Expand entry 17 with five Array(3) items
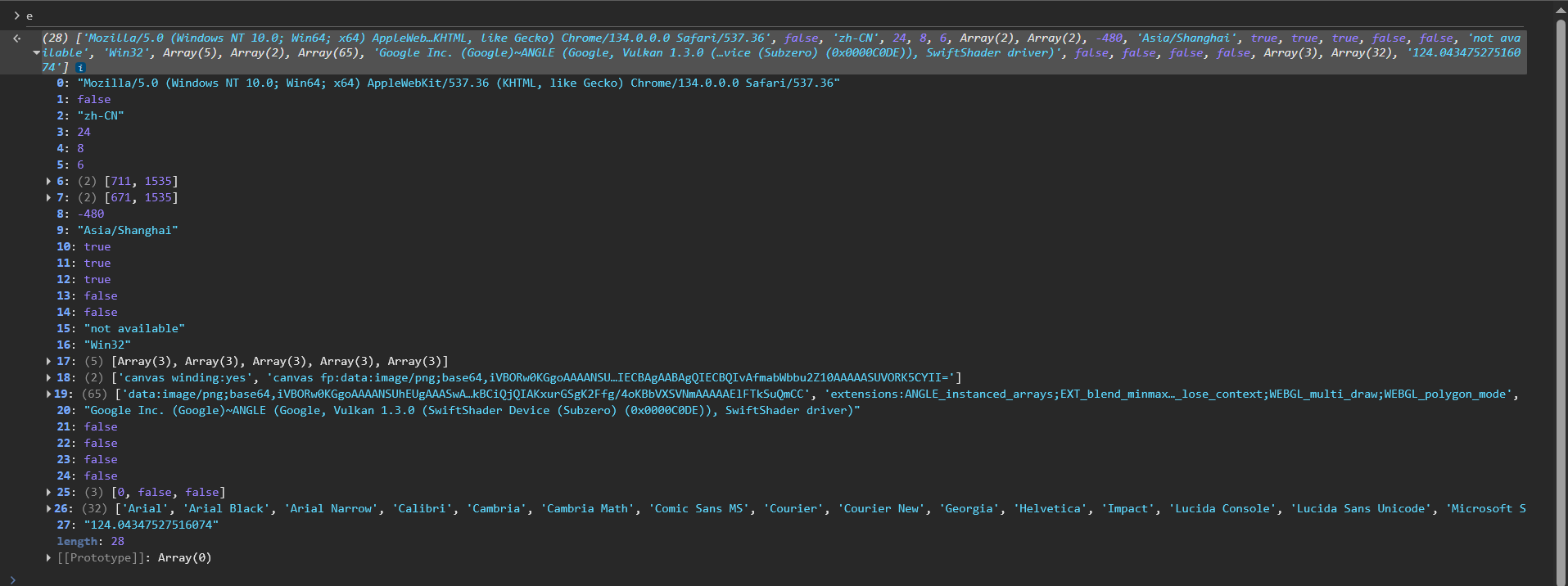The width and height of the screenshot is (1568, 586). [49, 361]
